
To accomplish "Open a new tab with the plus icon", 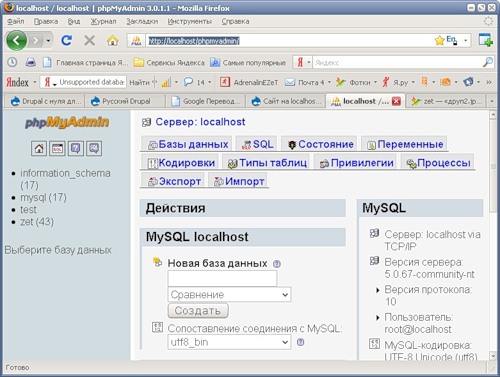I will [486, 40].
